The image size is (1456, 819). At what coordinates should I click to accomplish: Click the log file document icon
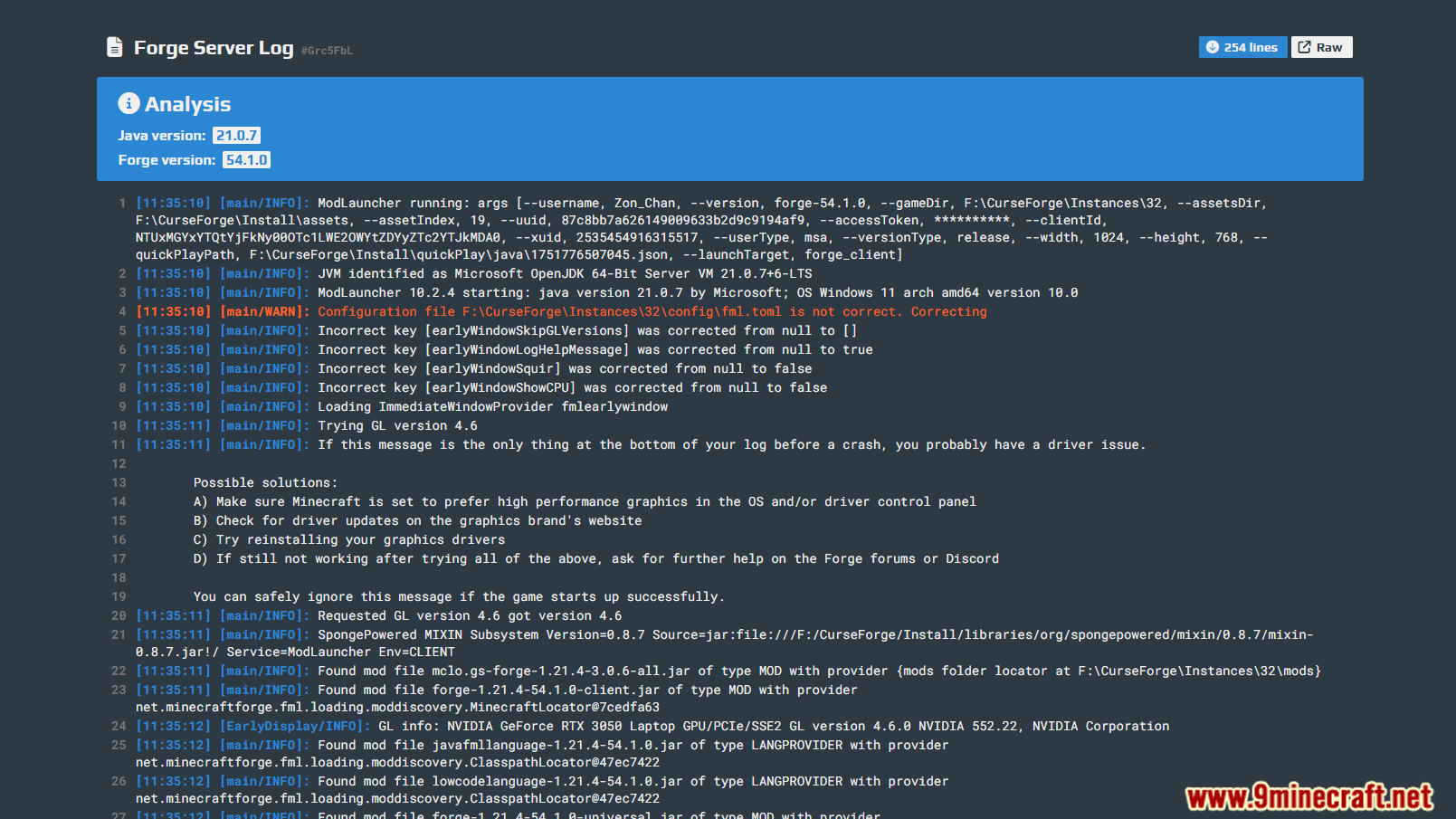(114, 47)
